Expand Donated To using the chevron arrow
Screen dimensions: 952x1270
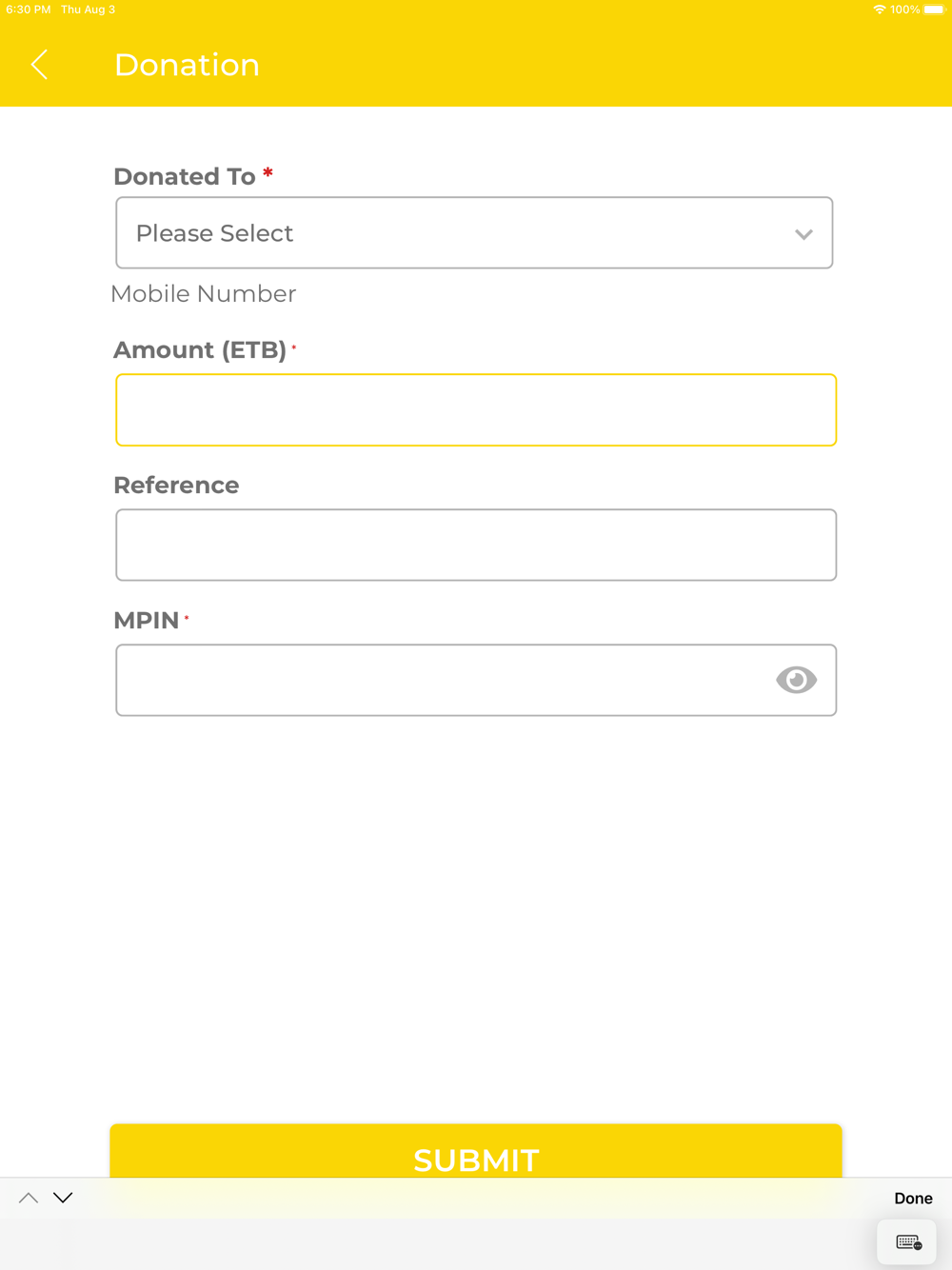[803, 234]
